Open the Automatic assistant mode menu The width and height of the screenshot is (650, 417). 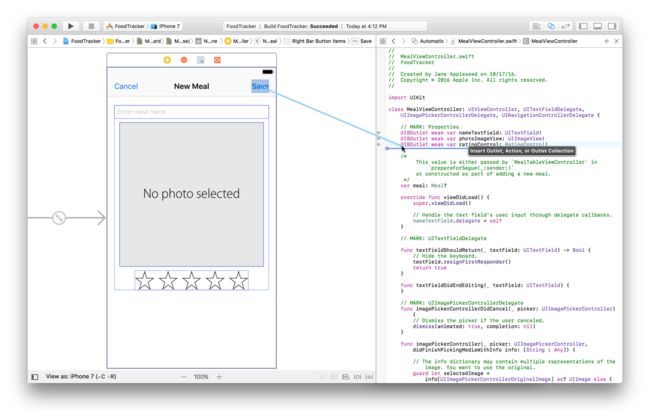point(427,41)
